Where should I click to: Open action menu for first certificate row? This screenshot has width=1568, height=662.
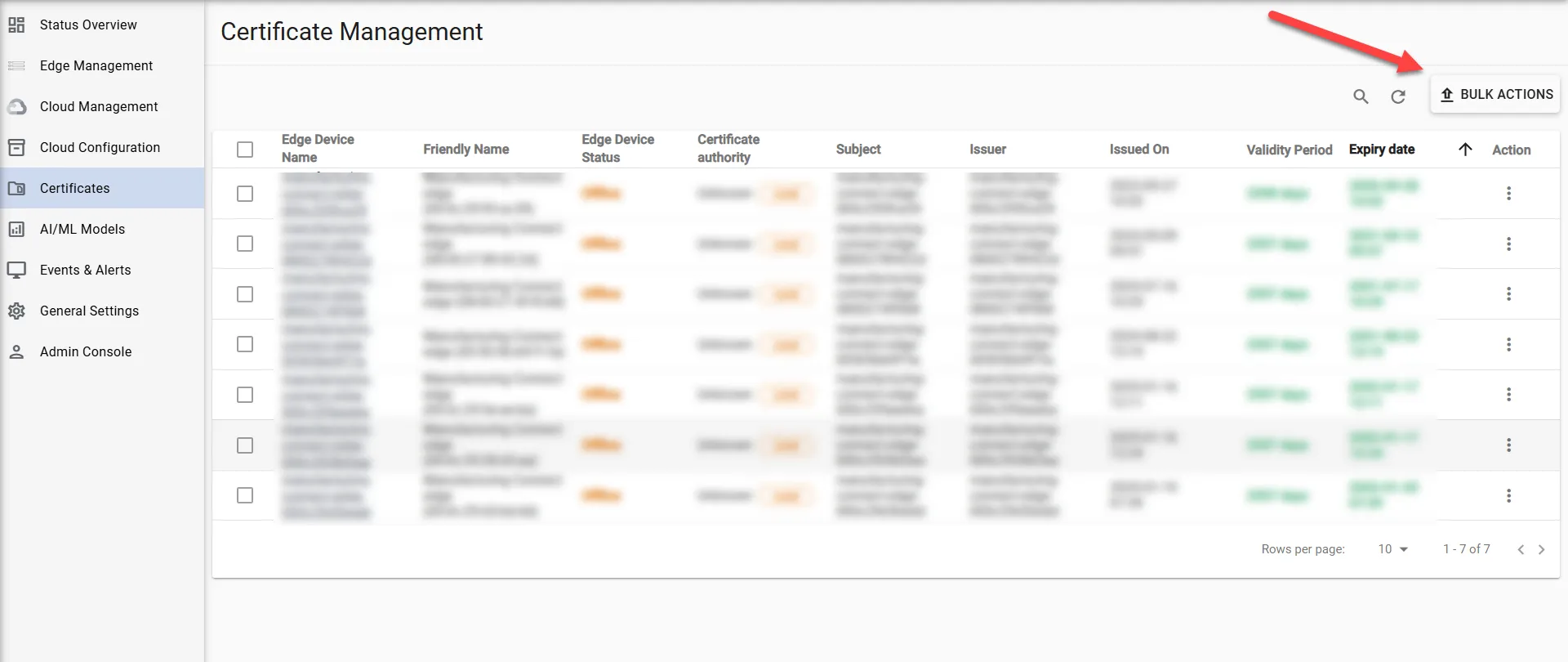[1508, 194]
